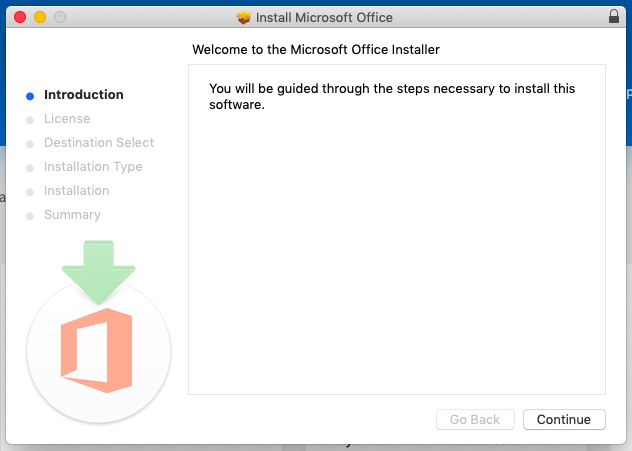Viewport: 632px width, 451px height.
Task: Select the Installation Type step label
Action: [93, 166]
